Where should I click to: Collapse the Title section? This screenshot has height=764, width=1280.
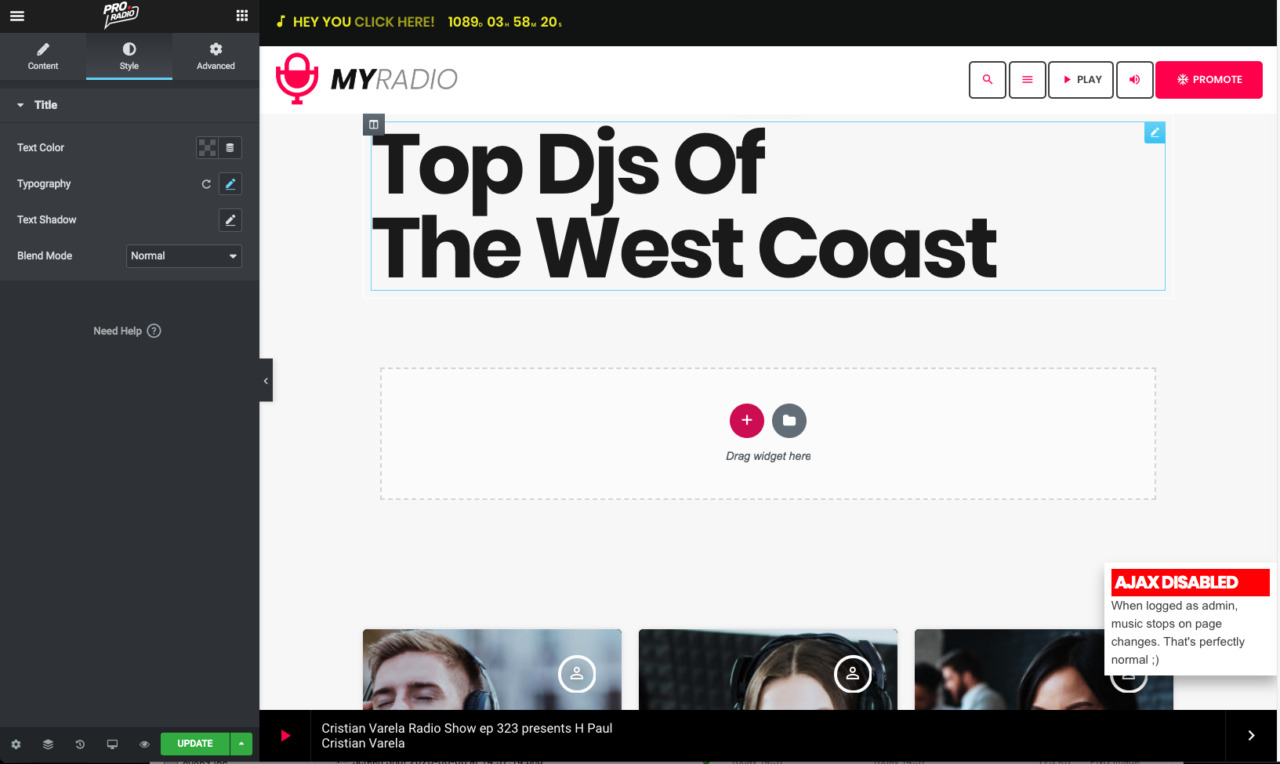pos(130,105)
